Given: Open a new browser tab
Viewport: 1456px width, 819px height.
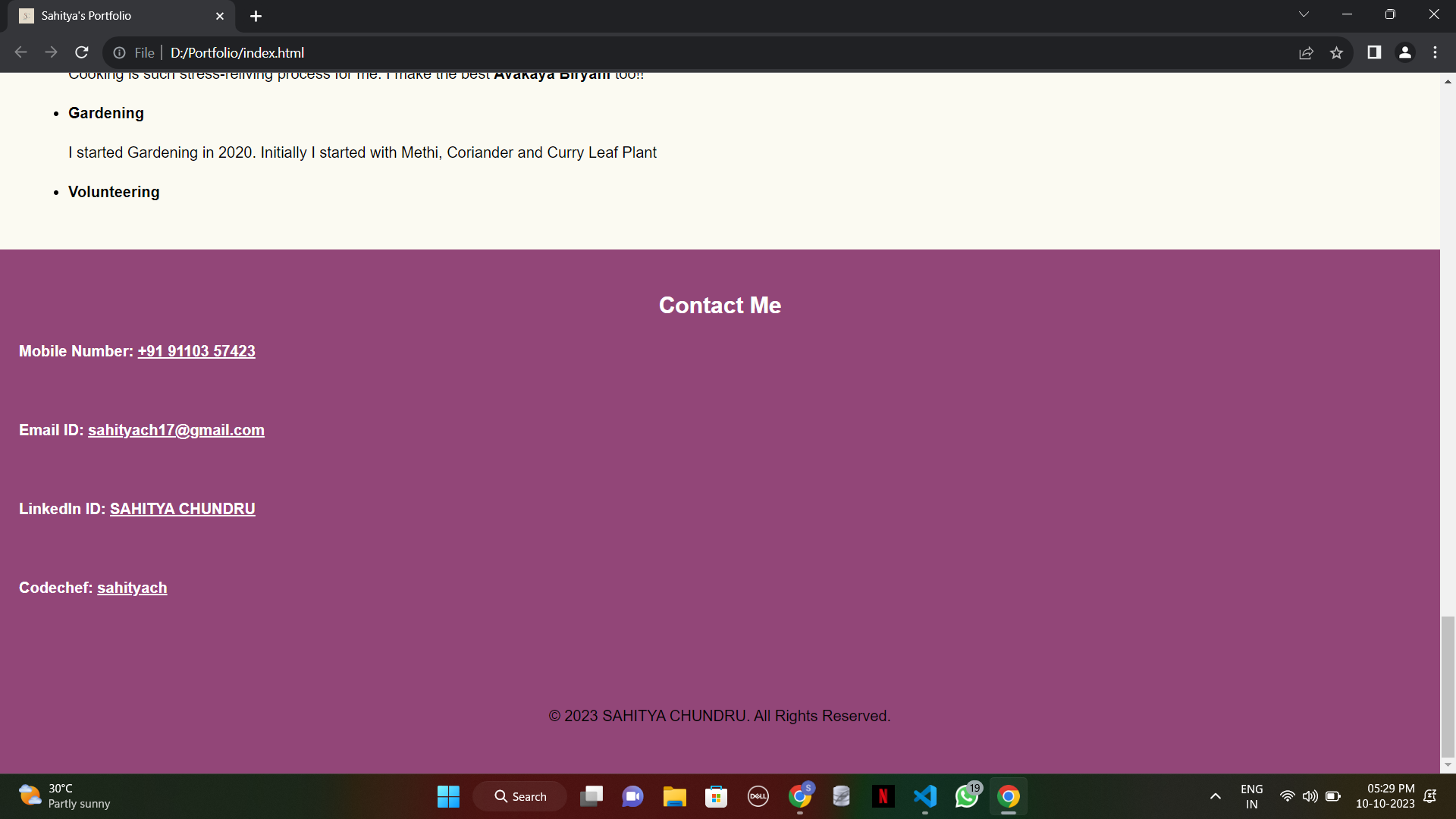Looking at the screenshot, I should pyautogui.click(x=256, y=16).
